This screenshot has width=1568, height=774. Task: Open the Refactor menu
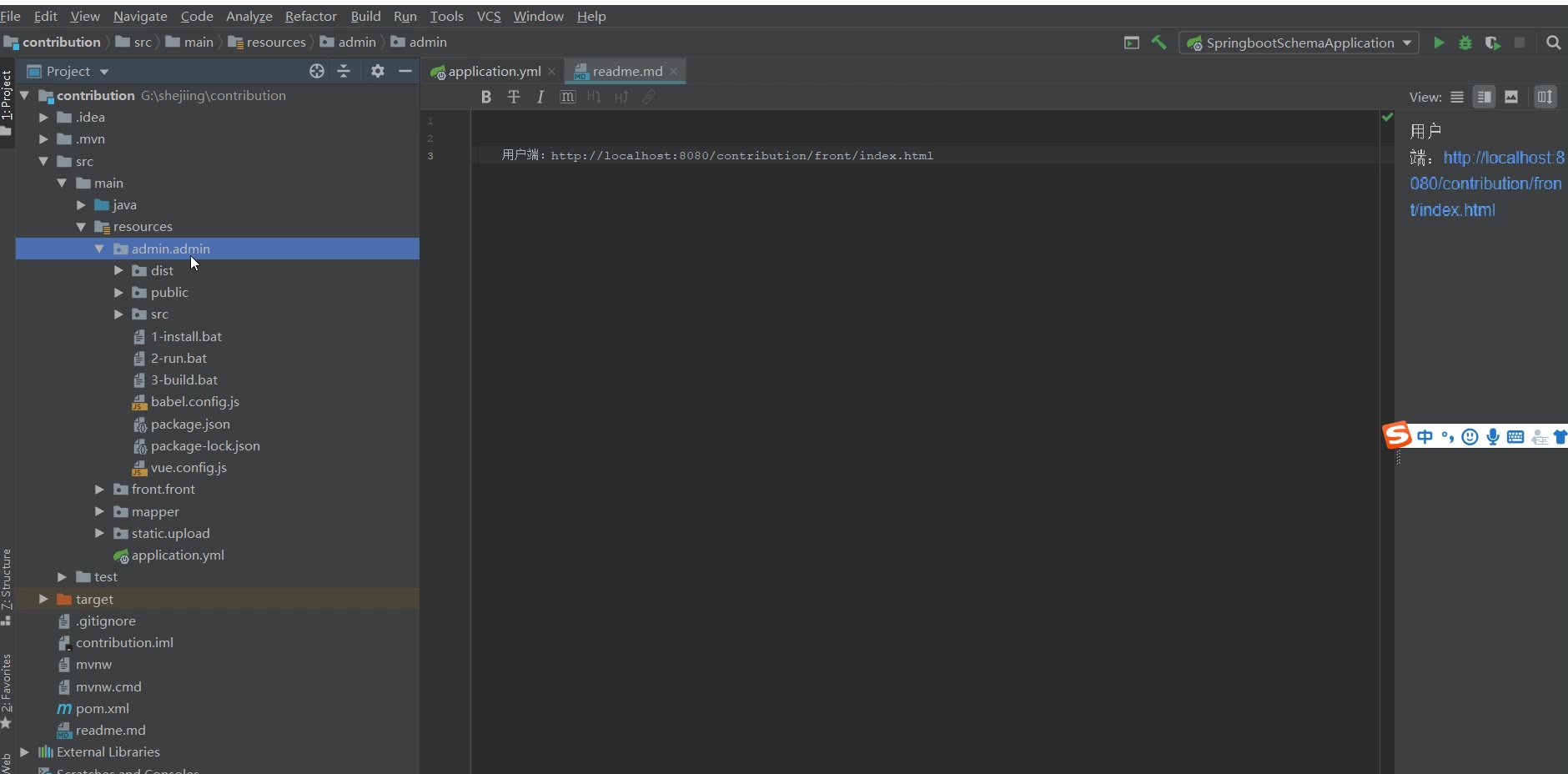(311, 16)
